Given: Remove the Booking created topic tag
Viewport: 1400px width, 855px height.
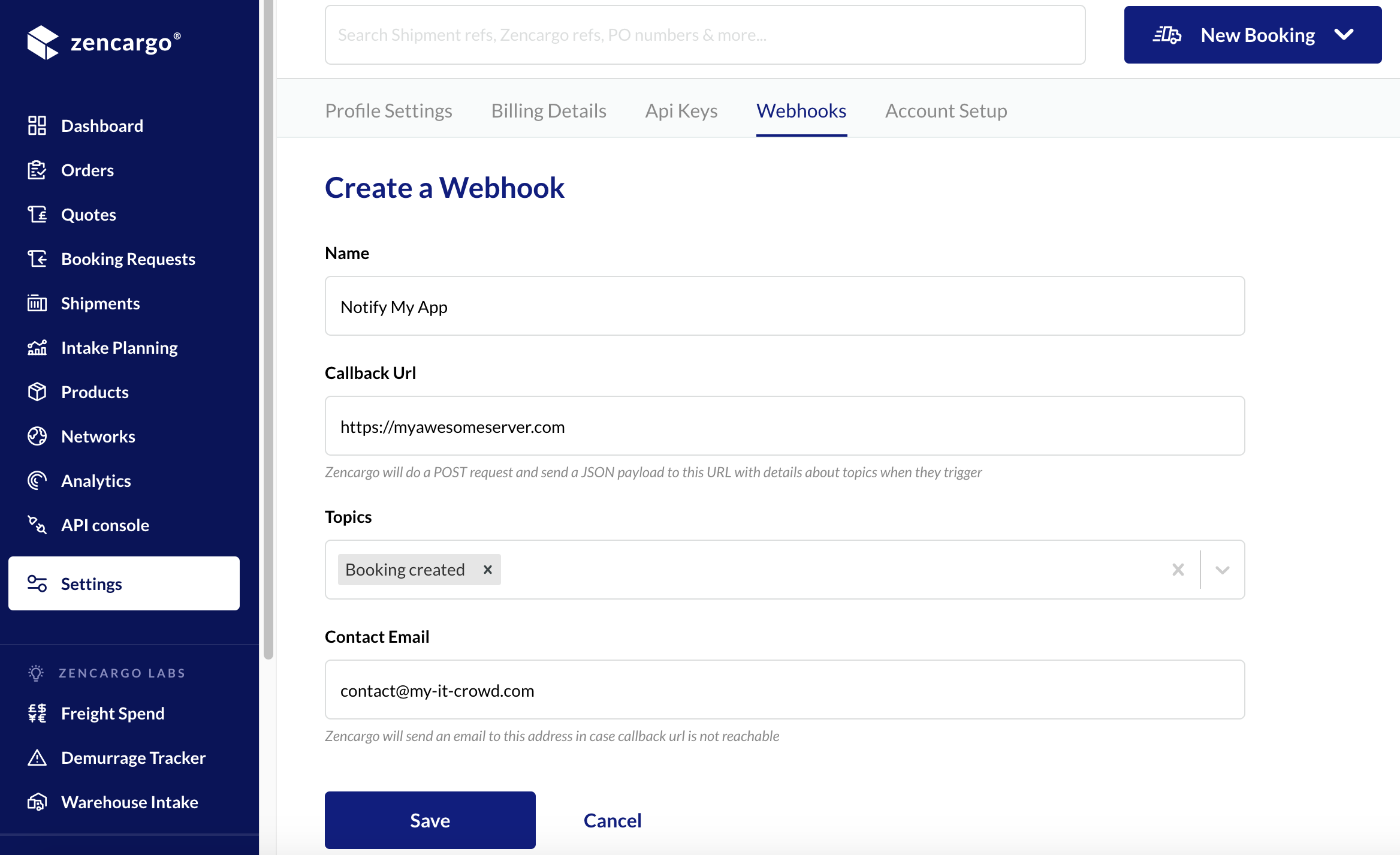Looking at the screenshot, I should (x=487, y=569).
